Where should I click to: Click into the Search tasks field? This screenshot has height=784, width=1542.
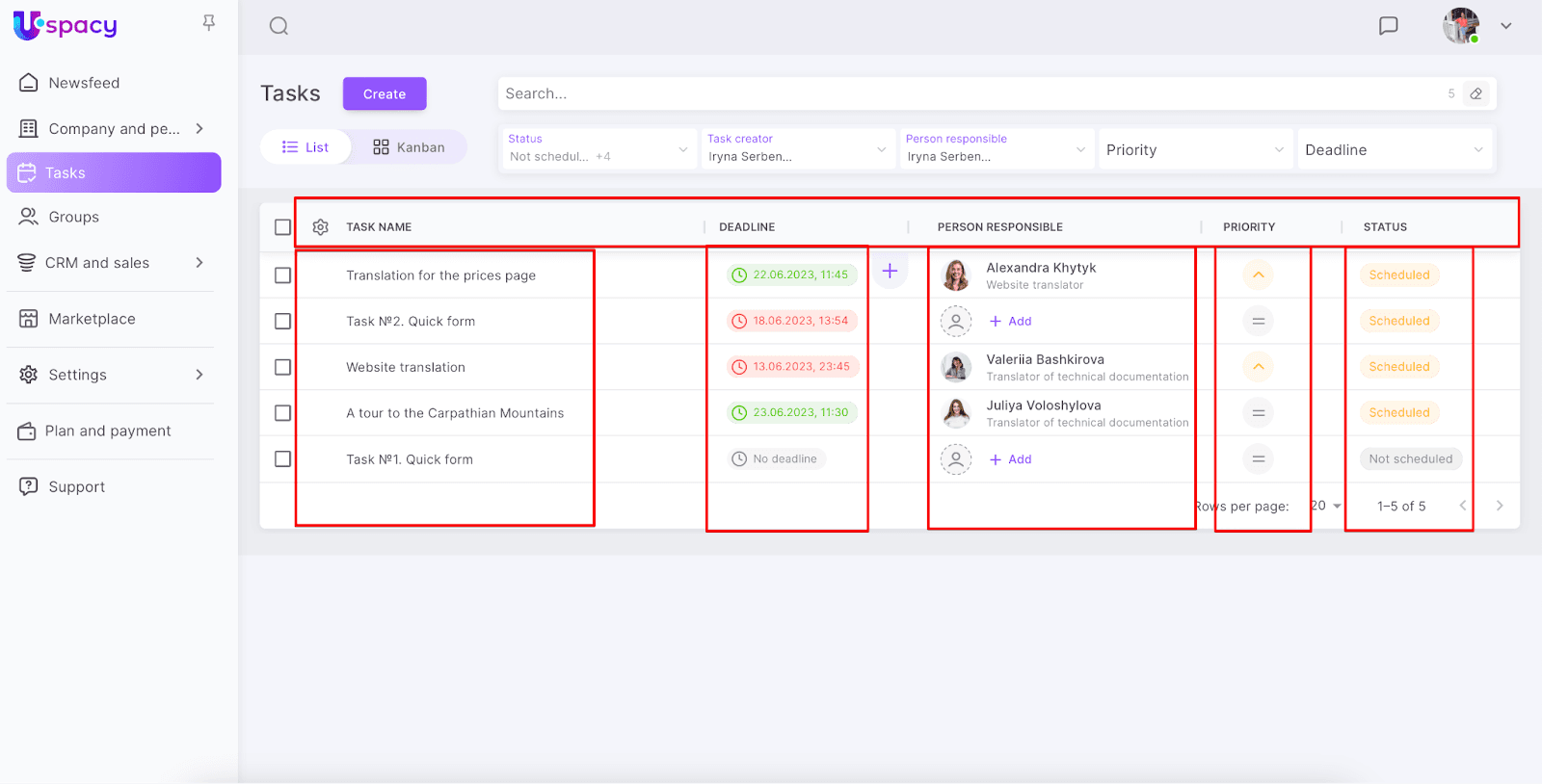[x=964, y=94]
